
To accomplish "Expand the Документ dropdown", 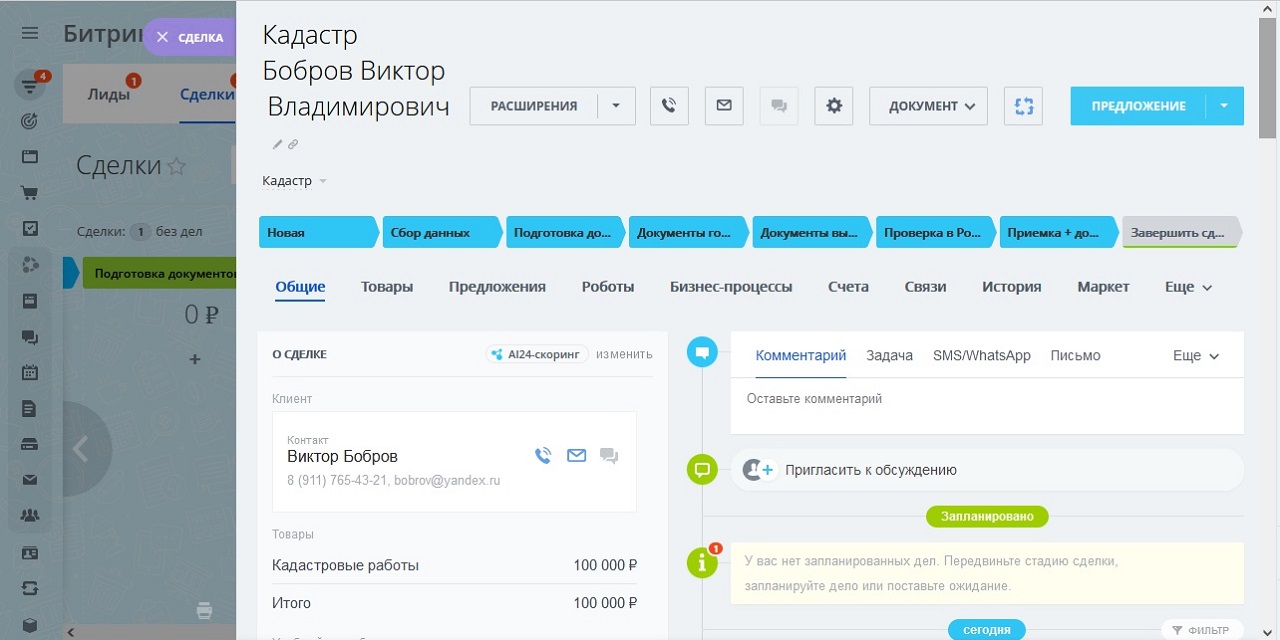I will pyautogui.click(x=928, y=106).
